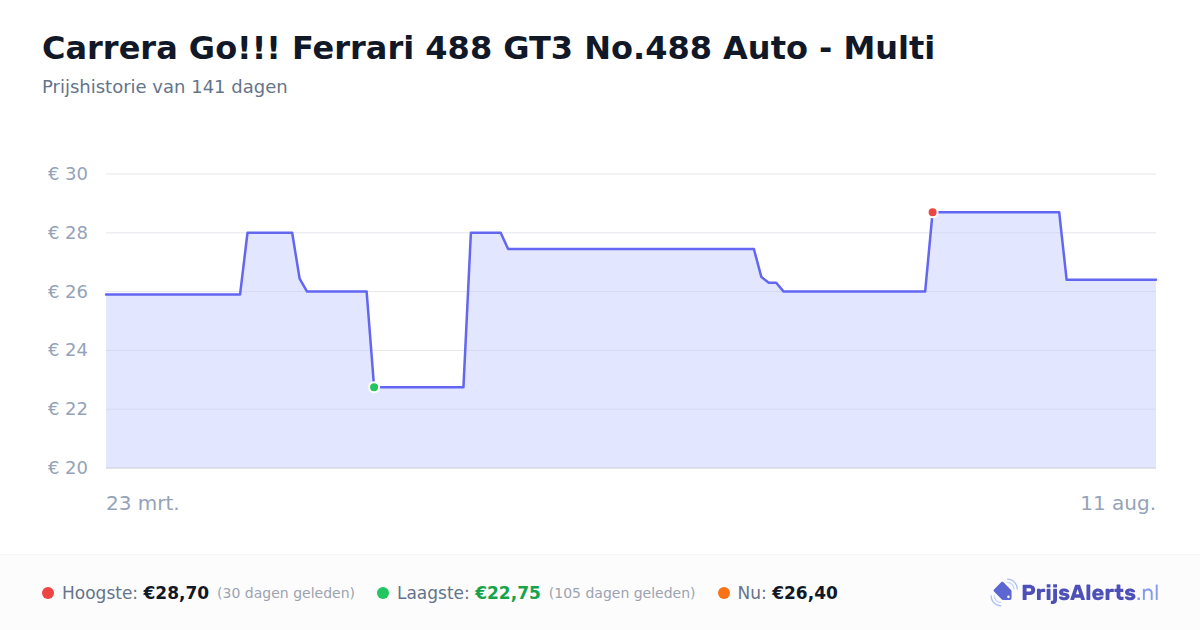1200x630 pixels.
Task: Click the € 30 axis label
Action: coord(68,174)
